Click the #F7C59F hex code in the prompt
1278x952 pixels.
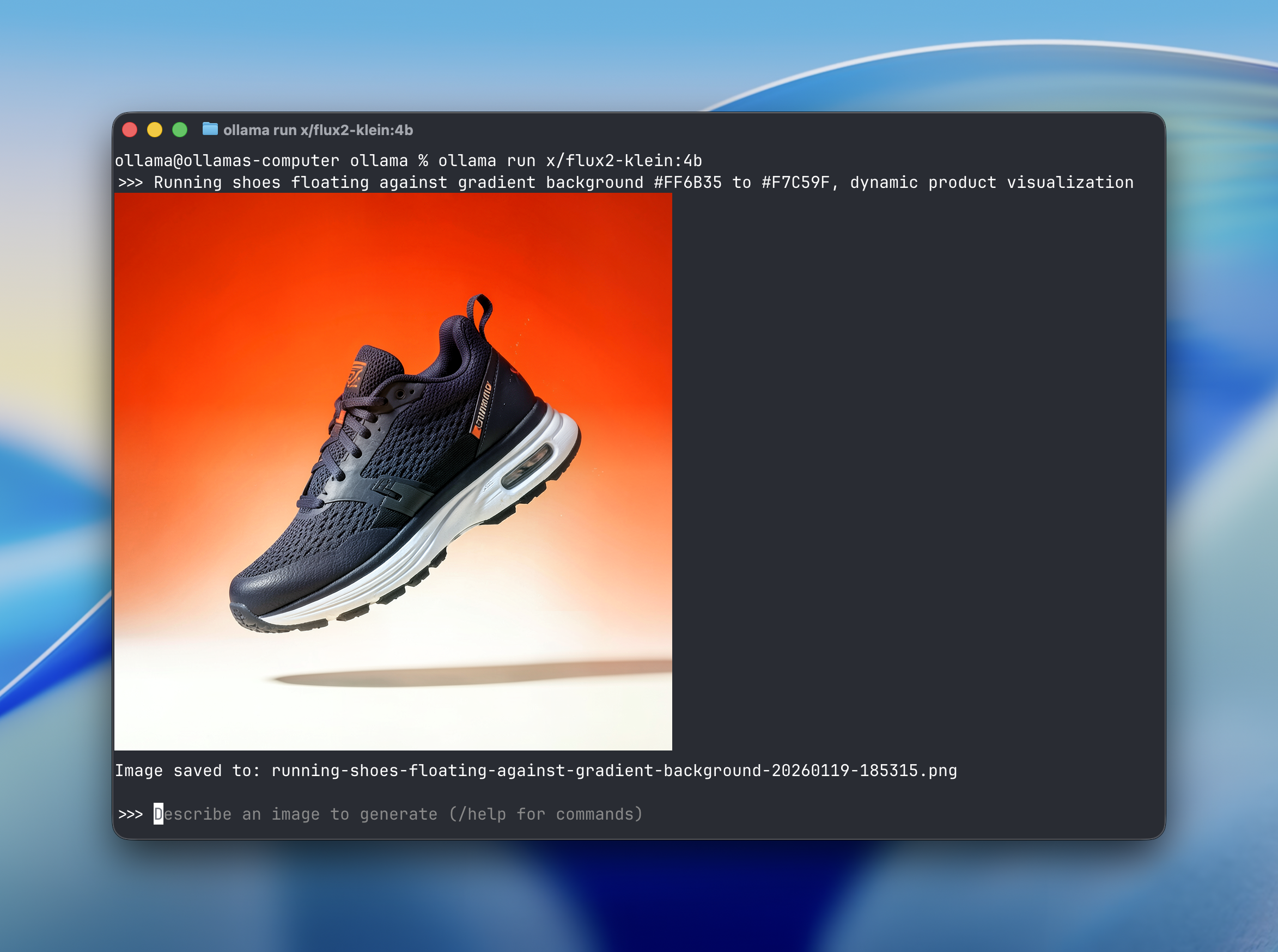pyautogui.click(x=795, y=182)
